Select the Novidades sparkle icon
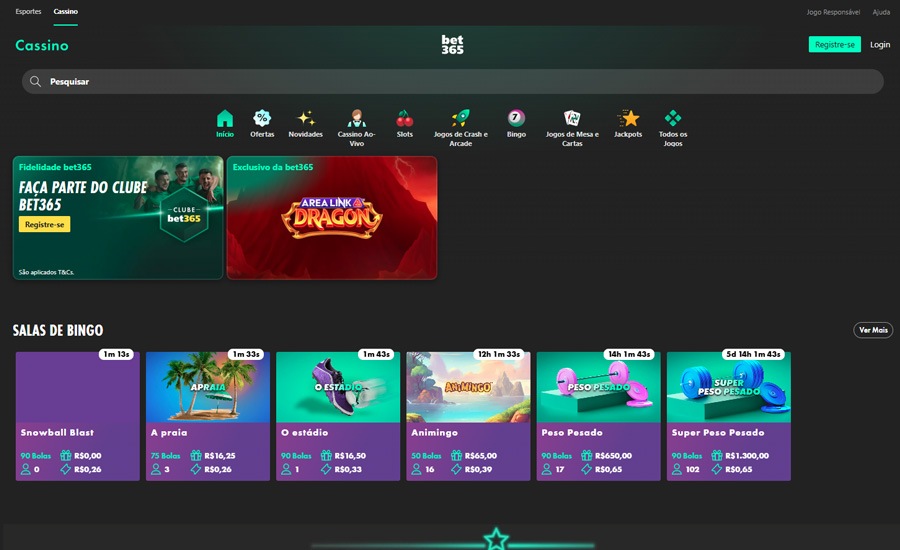The width and height of the screenshot is (900, 550). point(305,118)
